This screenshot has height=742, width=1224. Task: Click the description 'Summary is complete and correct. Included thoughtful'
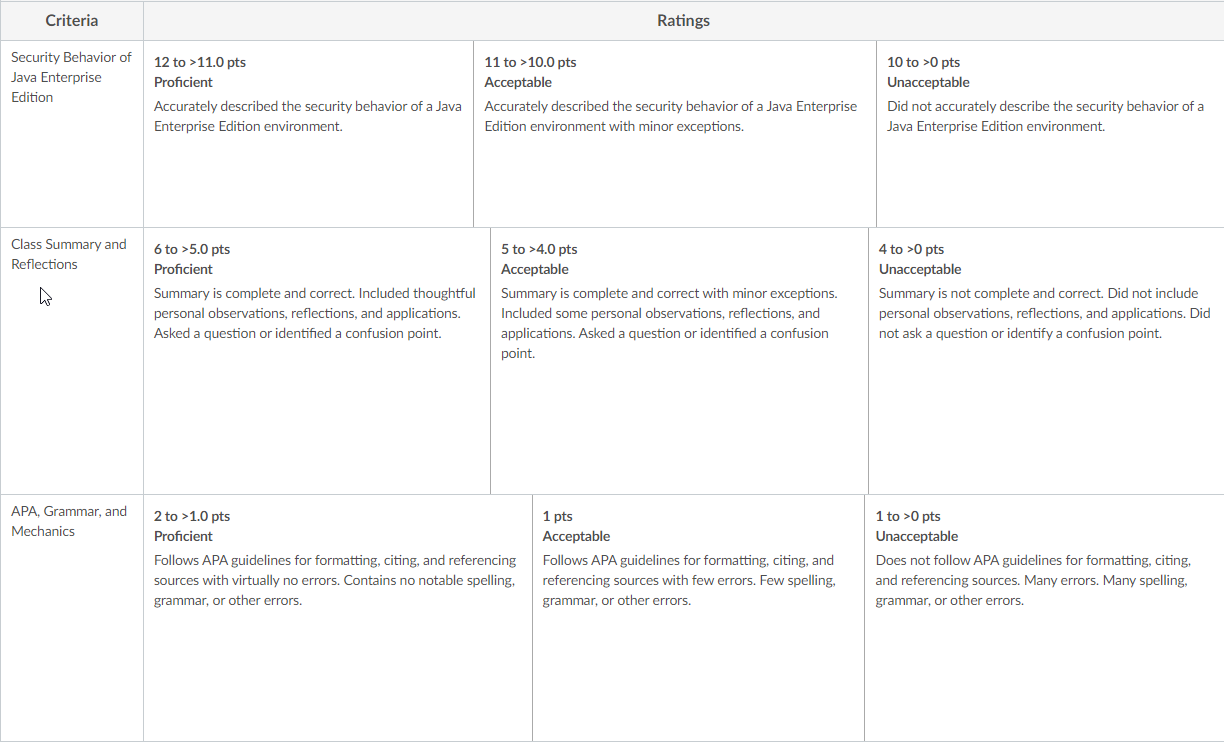tap(315, 293)
